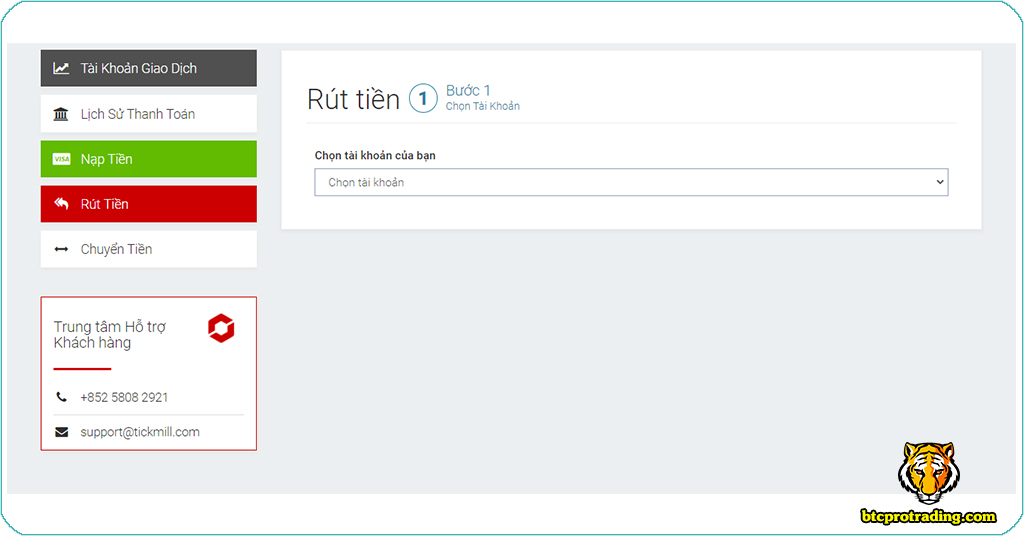Viewport: 1024px width, 536px height.
Task: Open the Tài Khoản Giao Dịch menu label
Action: pos(139,69)
